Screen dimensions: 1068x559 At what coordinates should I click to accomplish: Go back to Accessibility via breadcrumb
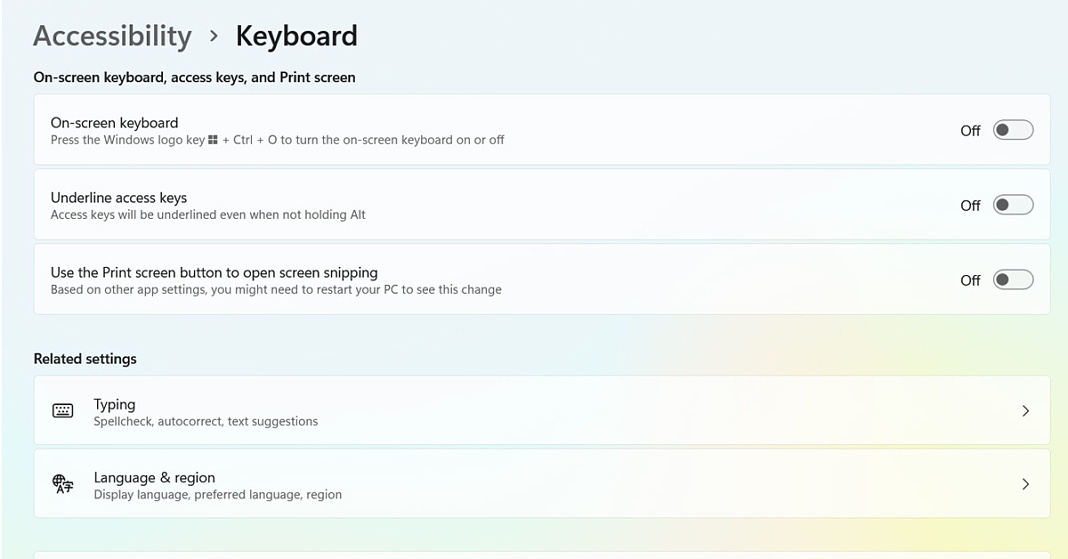pos(112,36)
